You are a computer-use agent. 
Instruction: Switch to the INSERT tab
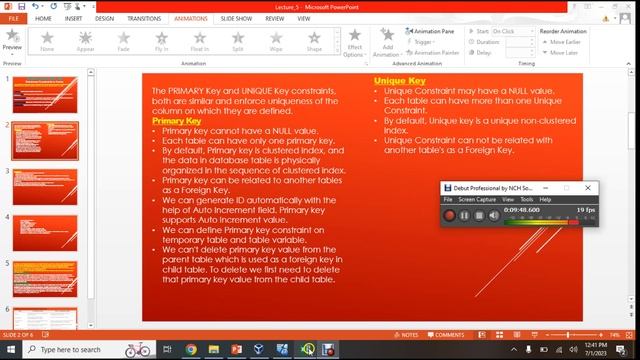(x=73, y=19)
